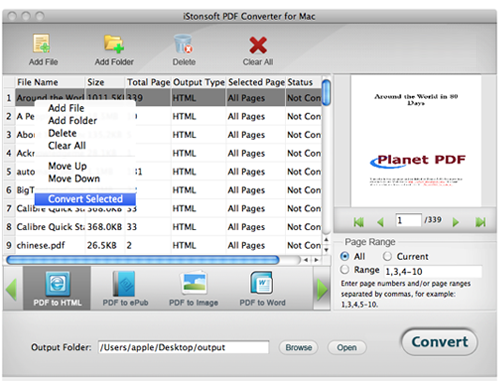Screen dimensions: 500x384
Task: Click the Delete trash can icon
Action: 183,44
